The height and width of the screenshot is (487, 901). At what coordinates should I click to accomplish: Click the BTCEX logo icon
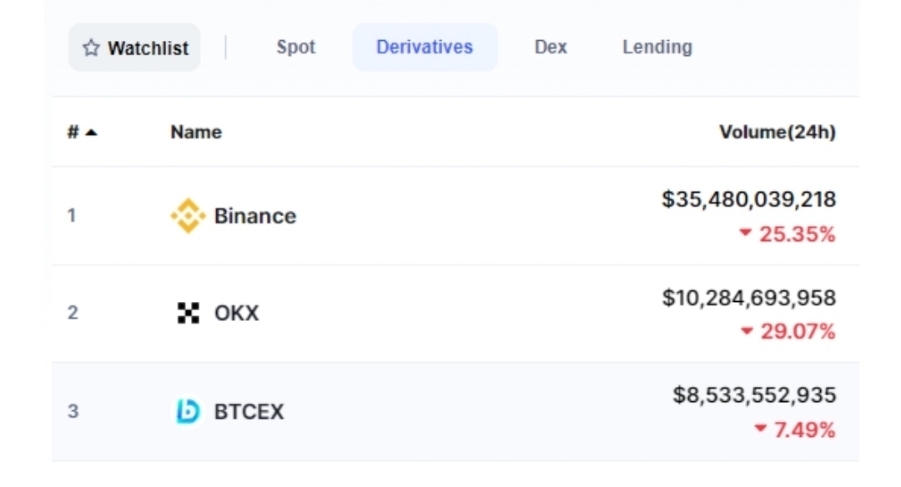click(x=188, y=411)
